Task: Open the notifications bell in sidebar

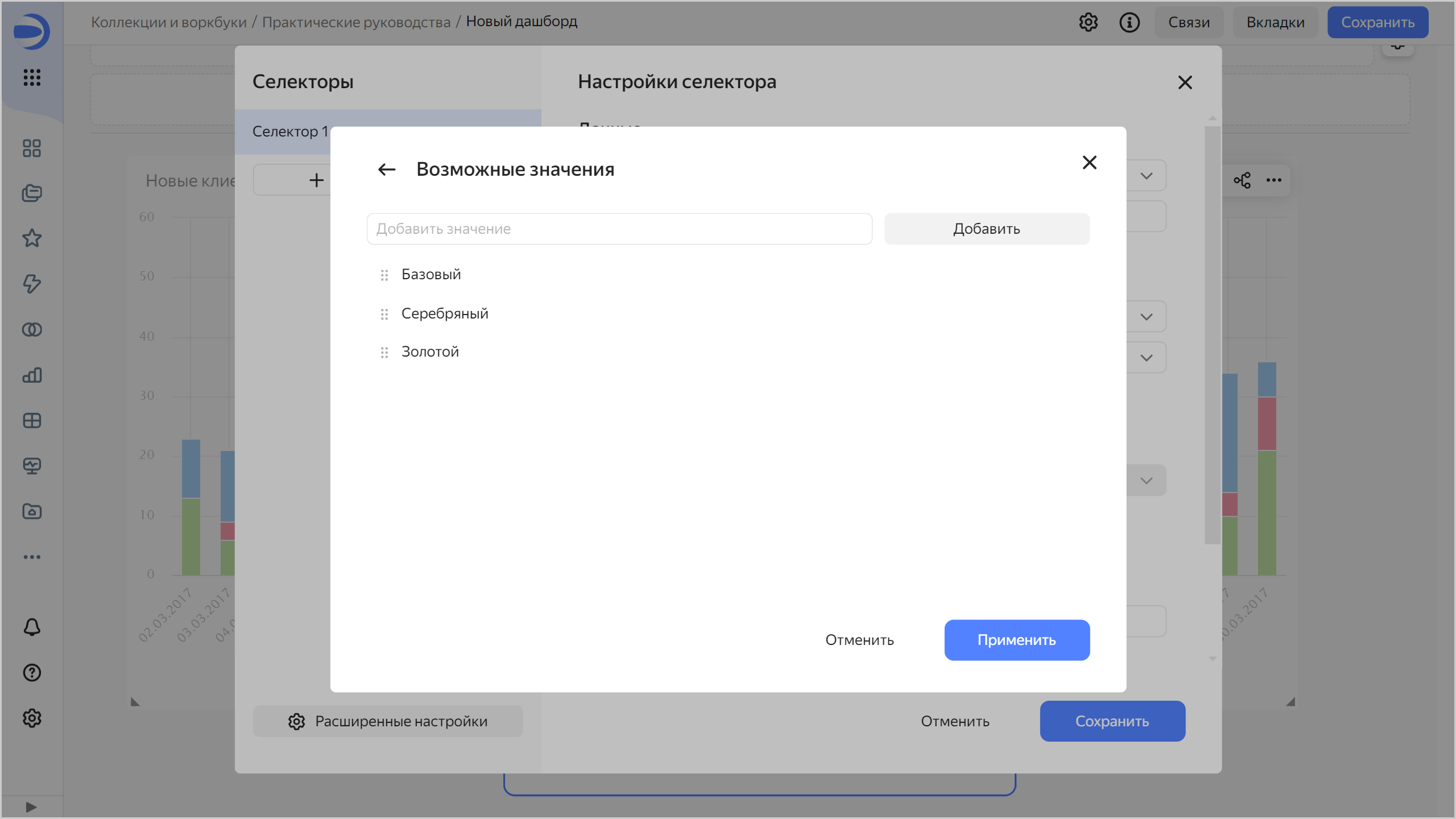Action: pyautogui.click(x=32, y=627)
